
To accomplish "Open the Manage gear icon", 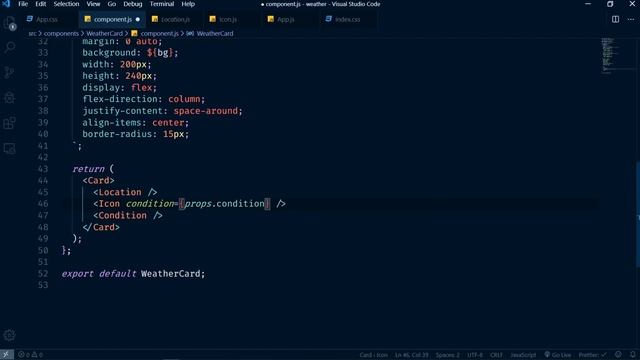I will 10,335.
